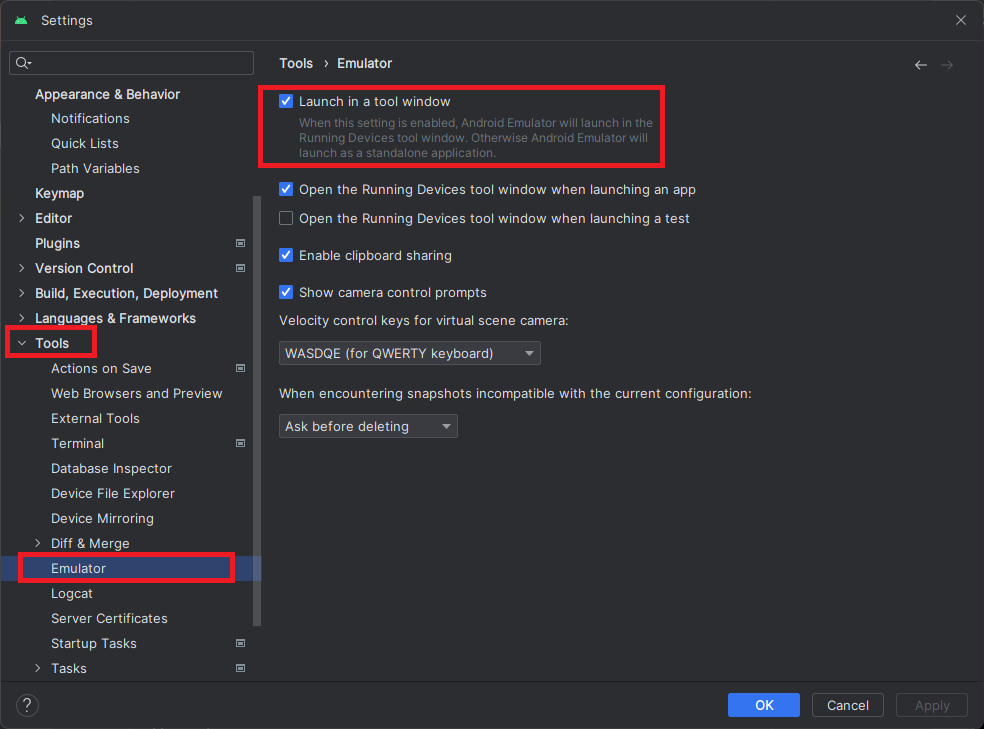Expand the Version Control tree node

[x=22, y=268]
